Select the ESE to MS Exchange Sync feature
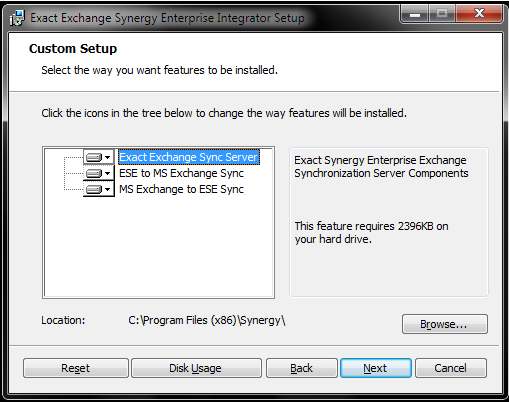509x402 pixels. click(x=181, y=173)
